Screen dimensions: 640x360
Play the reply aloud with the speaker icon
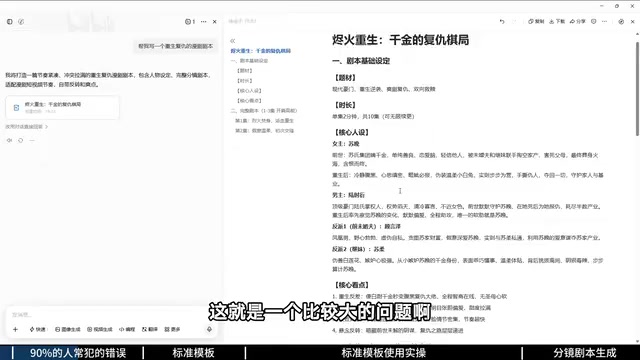pos(9,140)
